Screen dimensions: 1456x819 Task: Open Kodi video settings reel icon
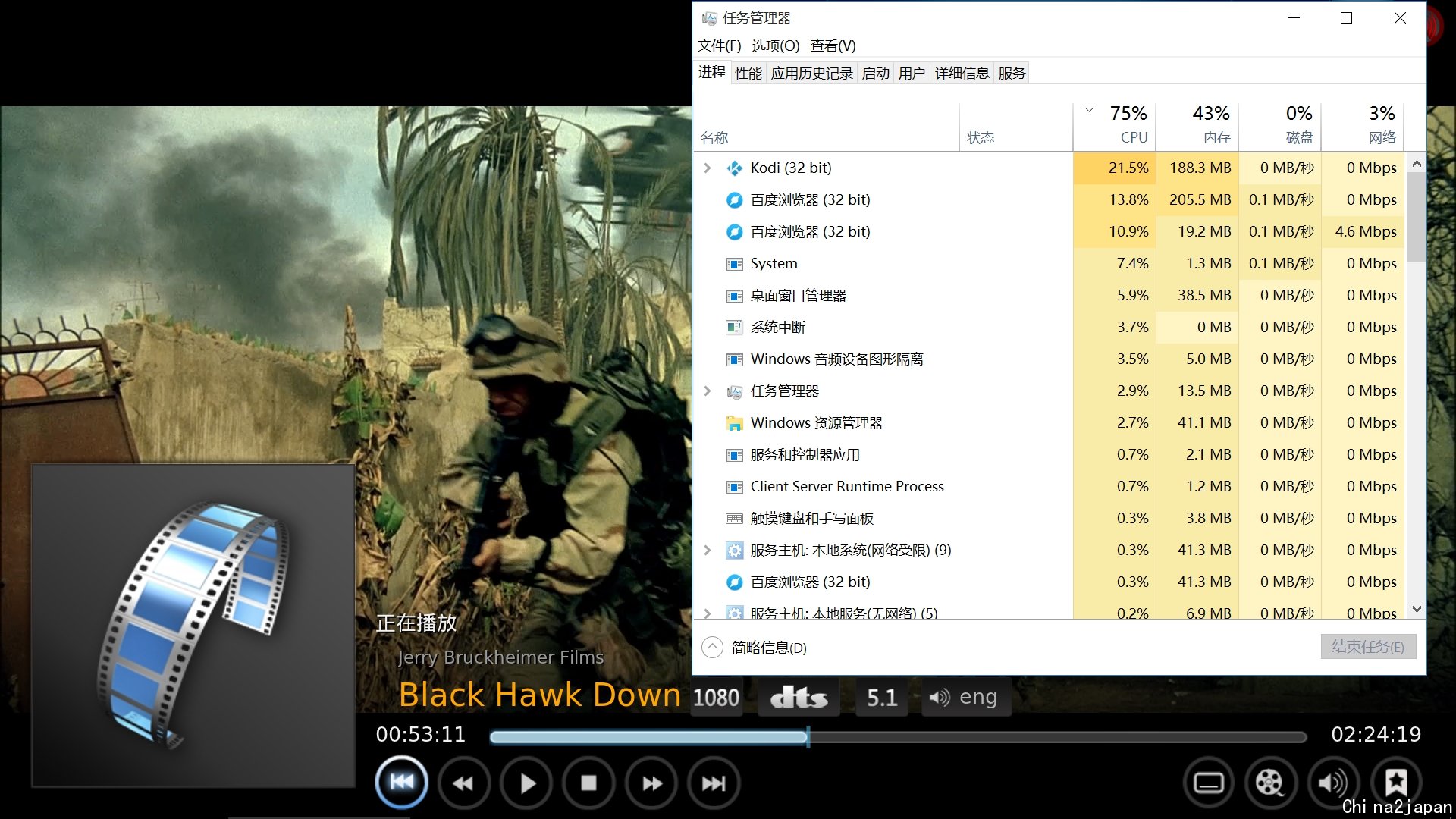(1270, 783)
